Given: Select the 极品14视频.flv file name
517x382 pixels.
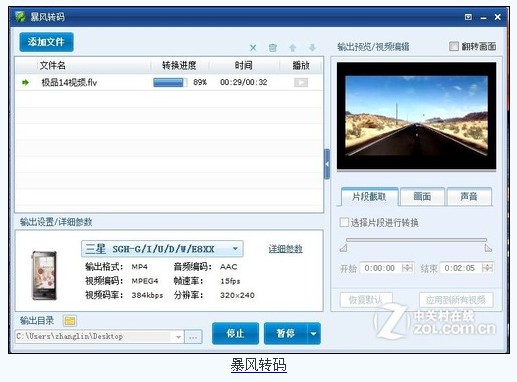Looking at the screenshot, I should tap(69, 82).
